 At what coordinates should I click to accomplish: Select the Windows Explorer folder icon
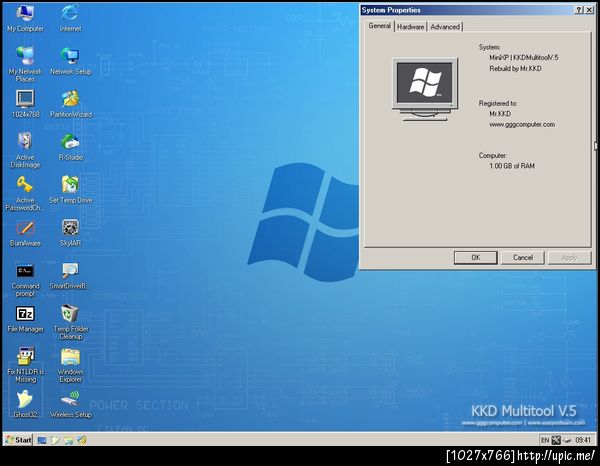click(70, 364)
